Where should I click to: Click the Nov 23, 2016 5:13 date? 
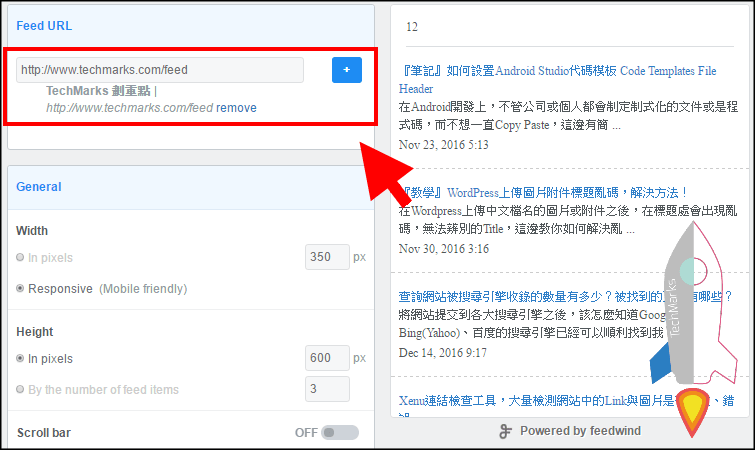click(x=443, y=145)
